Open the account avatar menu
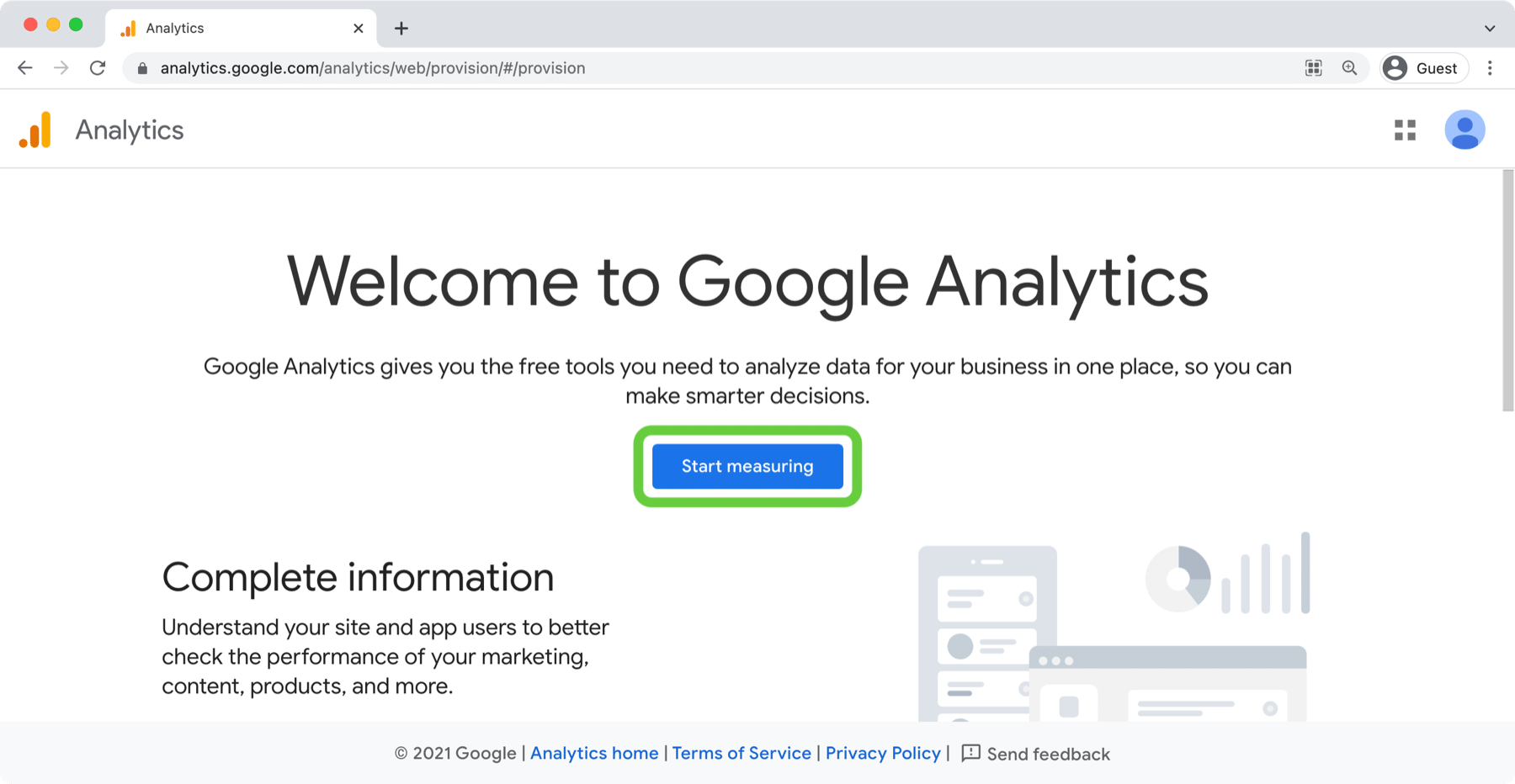Viewport: 1515px width, 784px height. tap(1464, 130)
